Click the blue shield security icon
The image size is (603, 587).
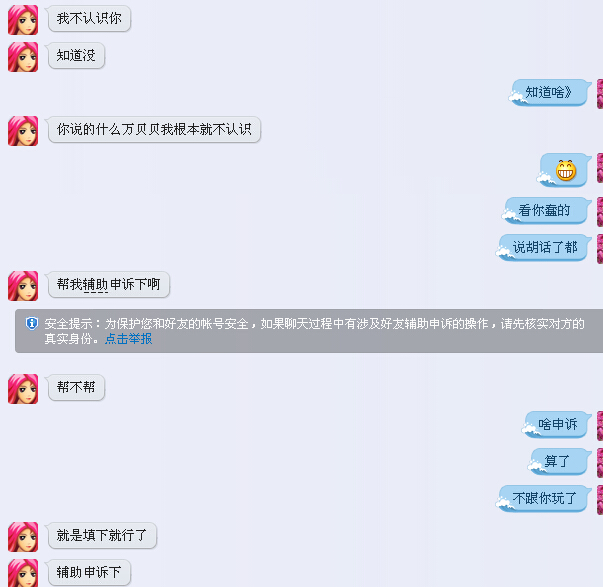[x=32, y=324]
